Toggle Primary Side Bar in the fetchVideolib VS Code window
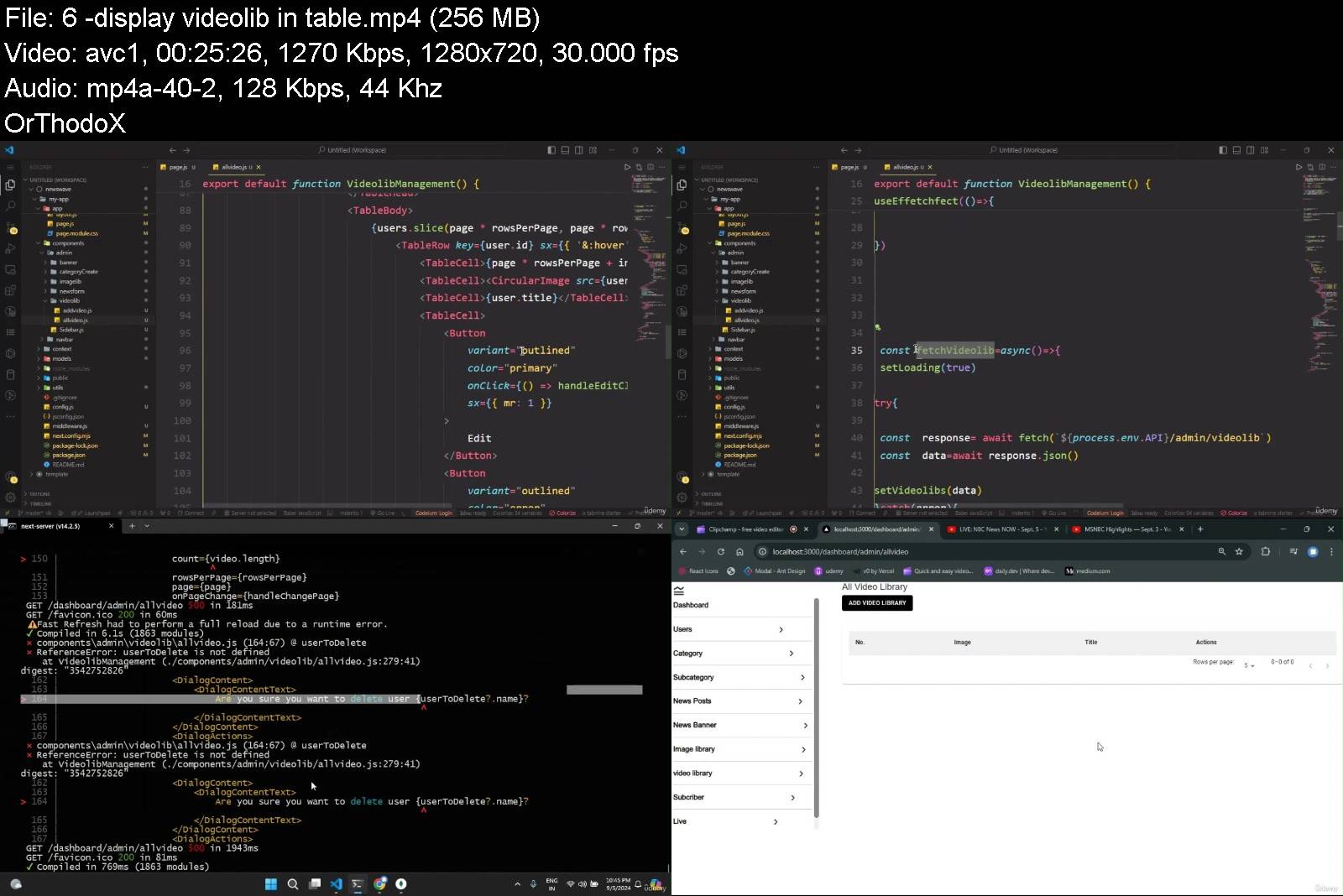The height and width of the screenshot is (896, 1343). tap(1223, 150)
